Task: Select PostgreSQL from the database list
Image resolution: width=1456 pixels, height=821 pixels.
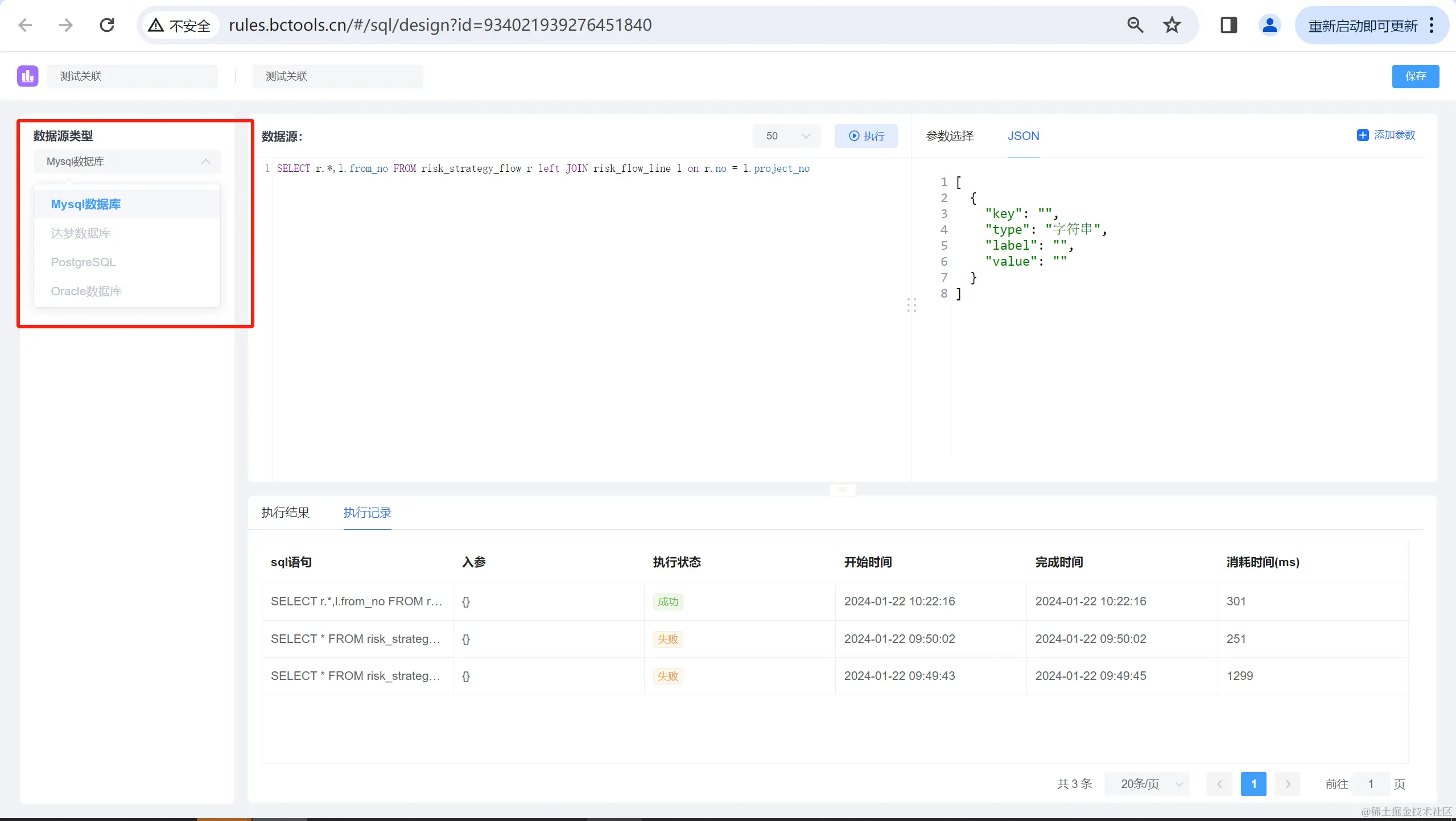Action: [x=83, y=262]
